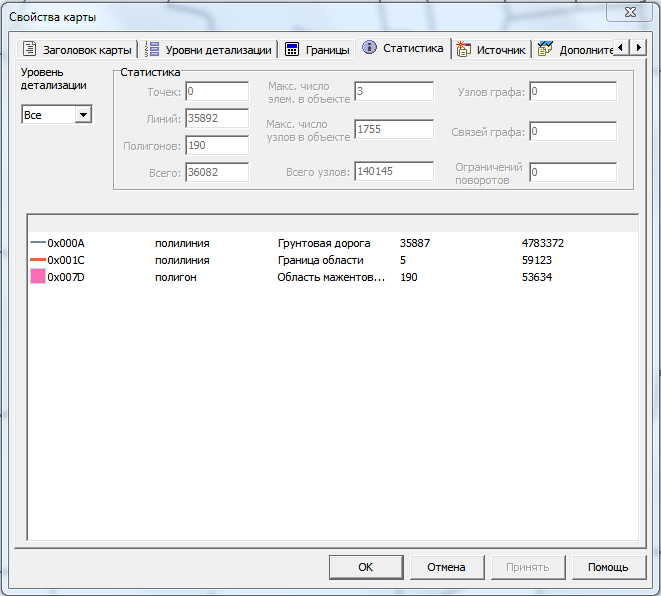Open help with Помощь button
661x596 pixels.
[608, 567]
